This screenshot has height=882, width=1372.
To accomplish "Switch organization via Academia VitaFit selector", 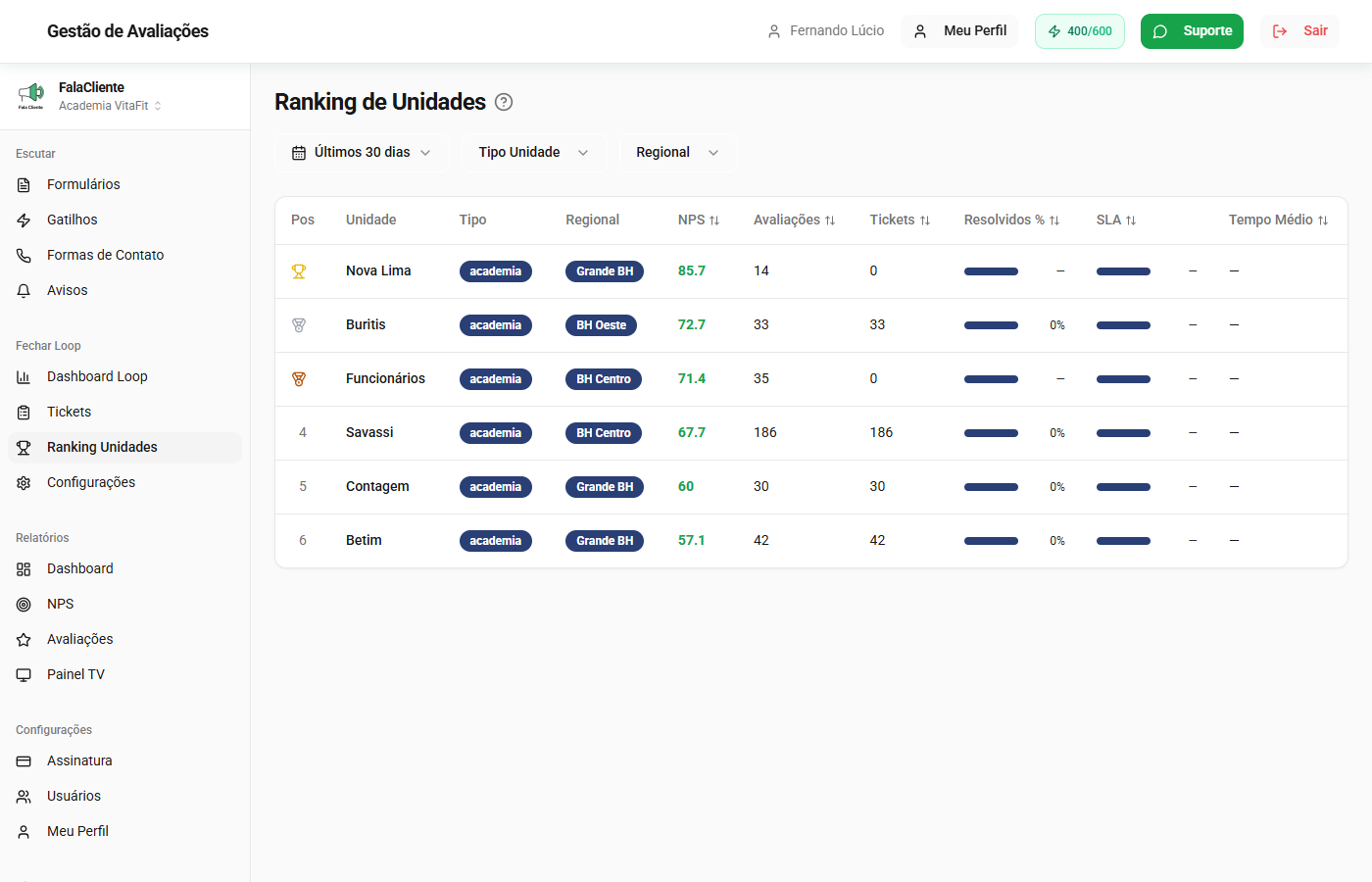I will 110,106.
